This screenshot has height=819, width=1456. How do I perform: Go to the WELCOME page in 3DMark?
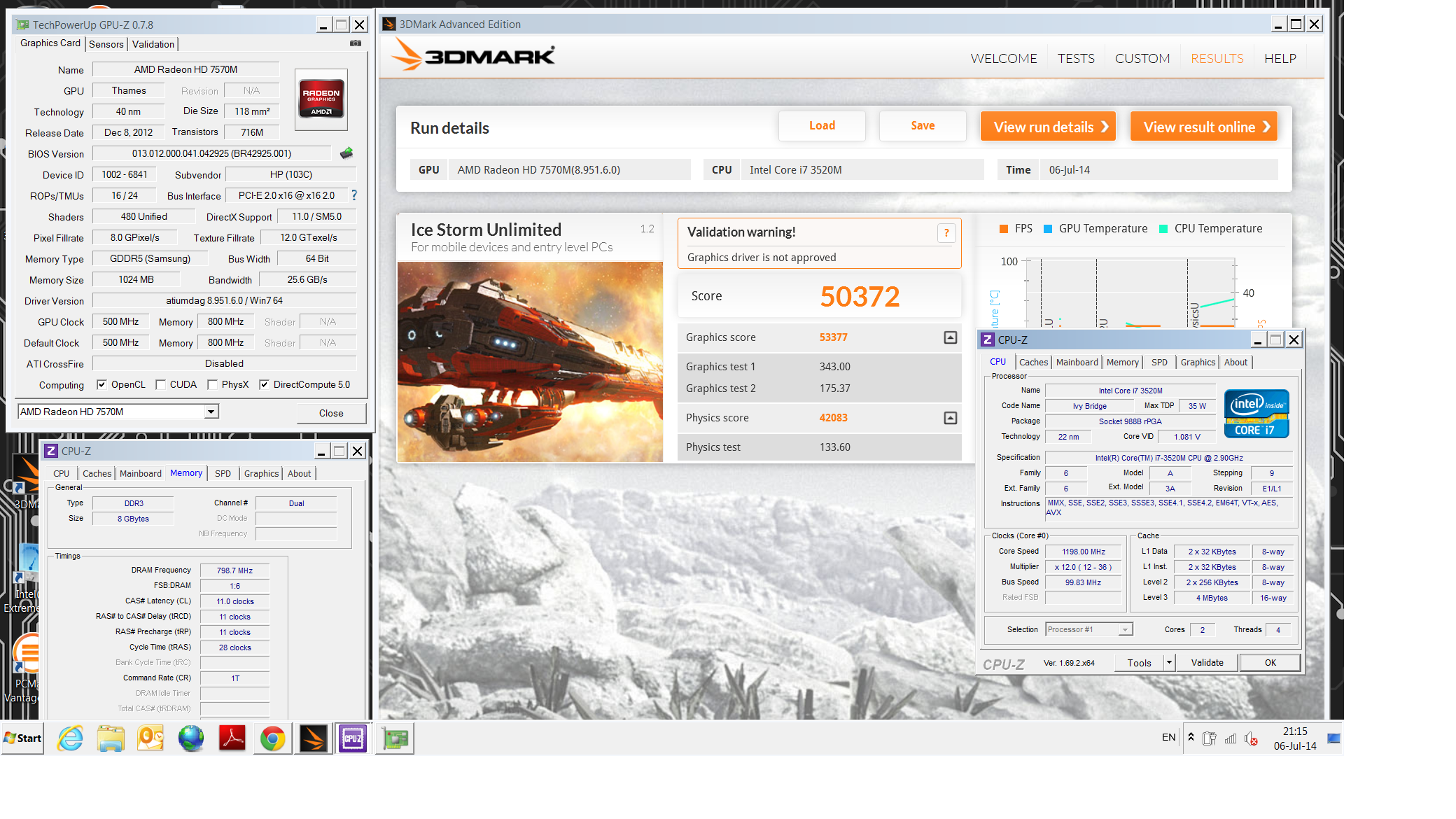1004,59
